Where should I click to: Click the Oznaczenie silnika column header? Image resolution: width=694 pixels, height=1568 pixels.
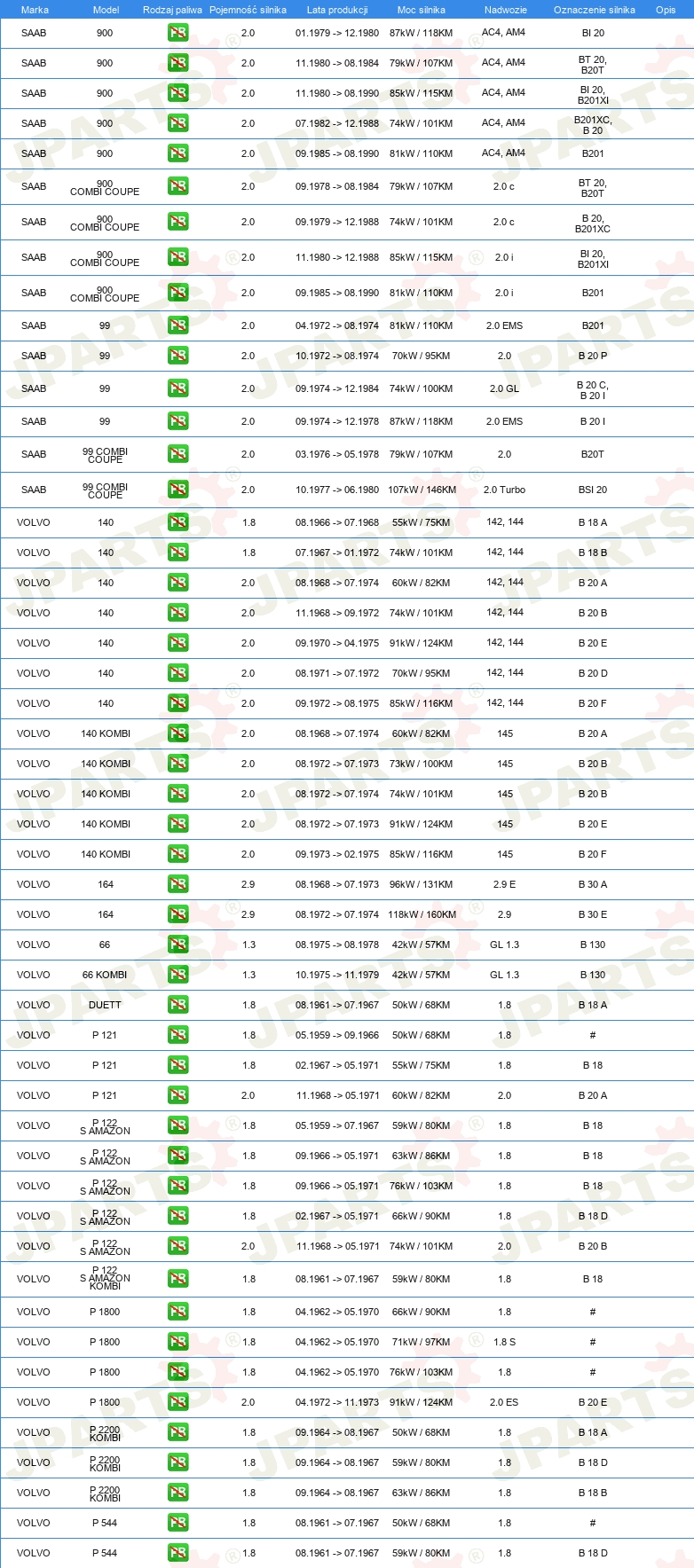point(594,10)
